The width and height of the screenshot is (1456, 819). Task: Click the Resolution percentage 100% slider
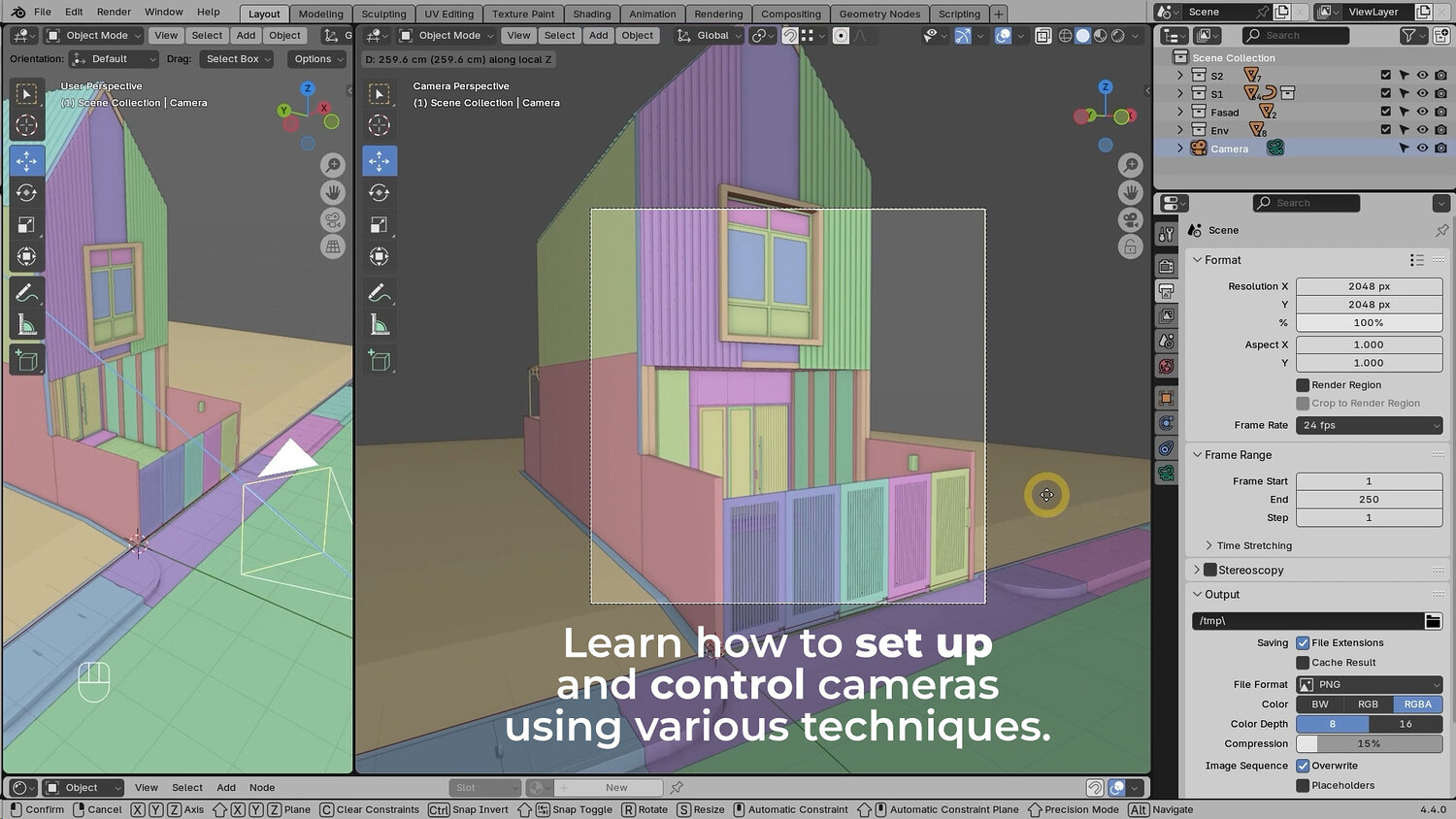click(1369, 323)
